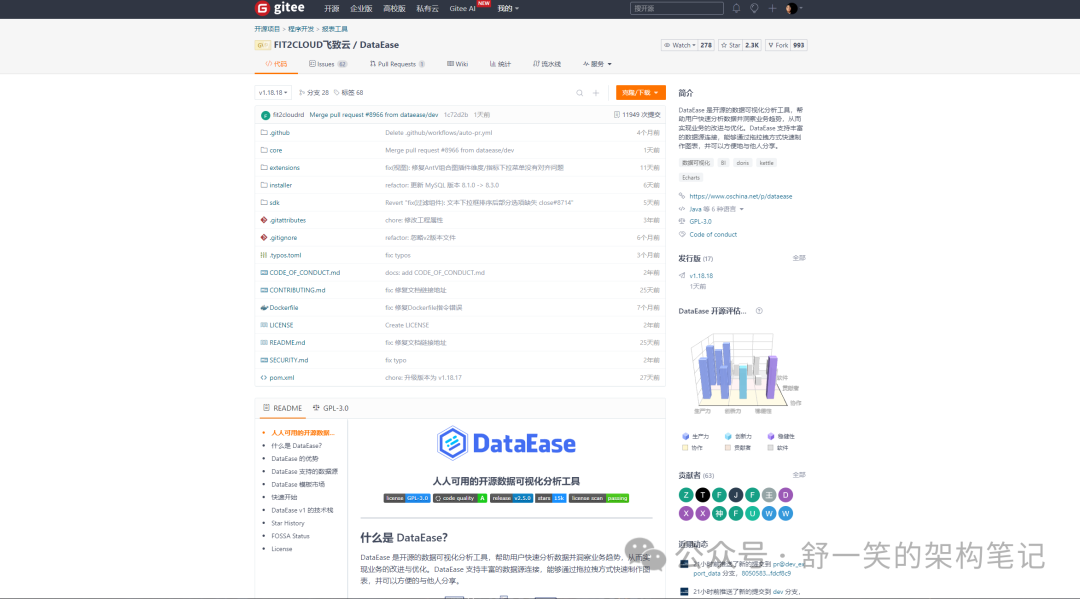Open the README.md file
This screenshot has width=1080, height=599.
tap(287, 343)
